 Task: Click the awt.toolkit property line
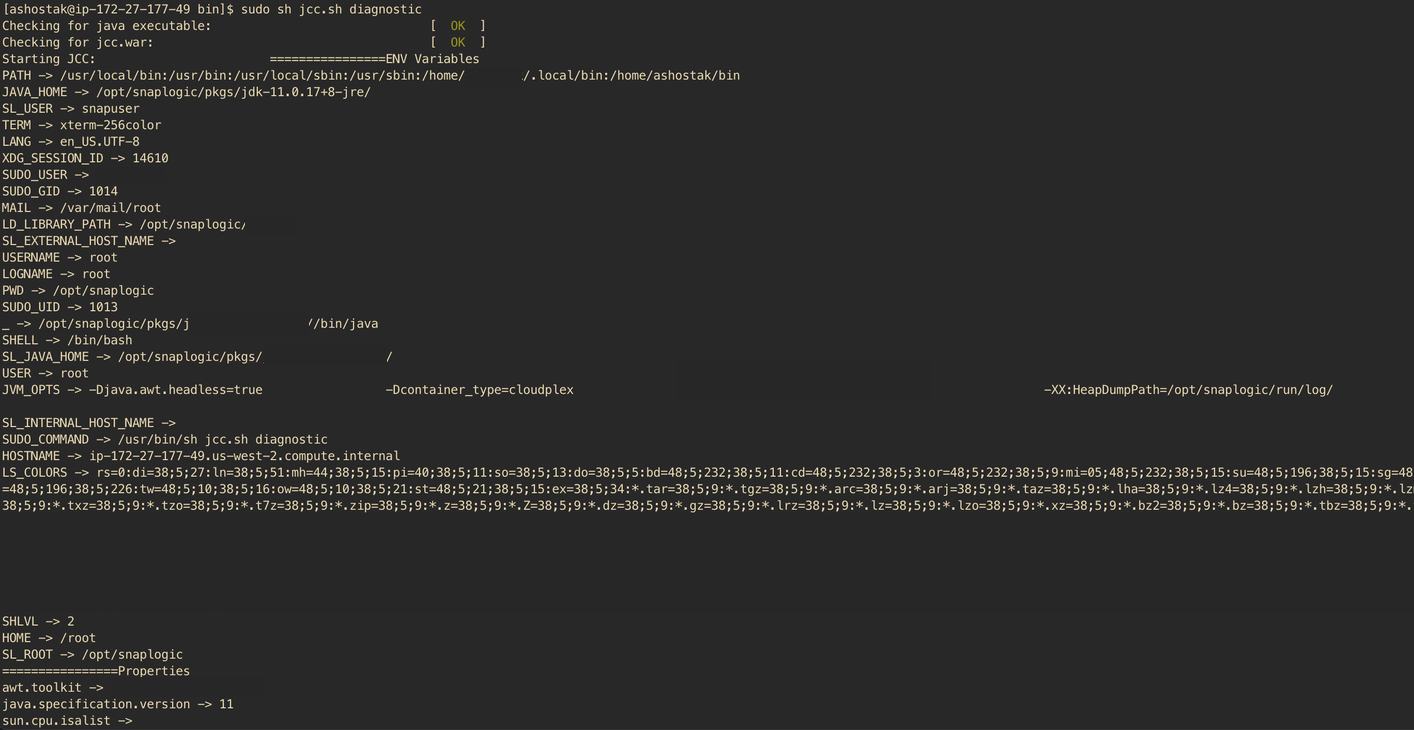52,687
